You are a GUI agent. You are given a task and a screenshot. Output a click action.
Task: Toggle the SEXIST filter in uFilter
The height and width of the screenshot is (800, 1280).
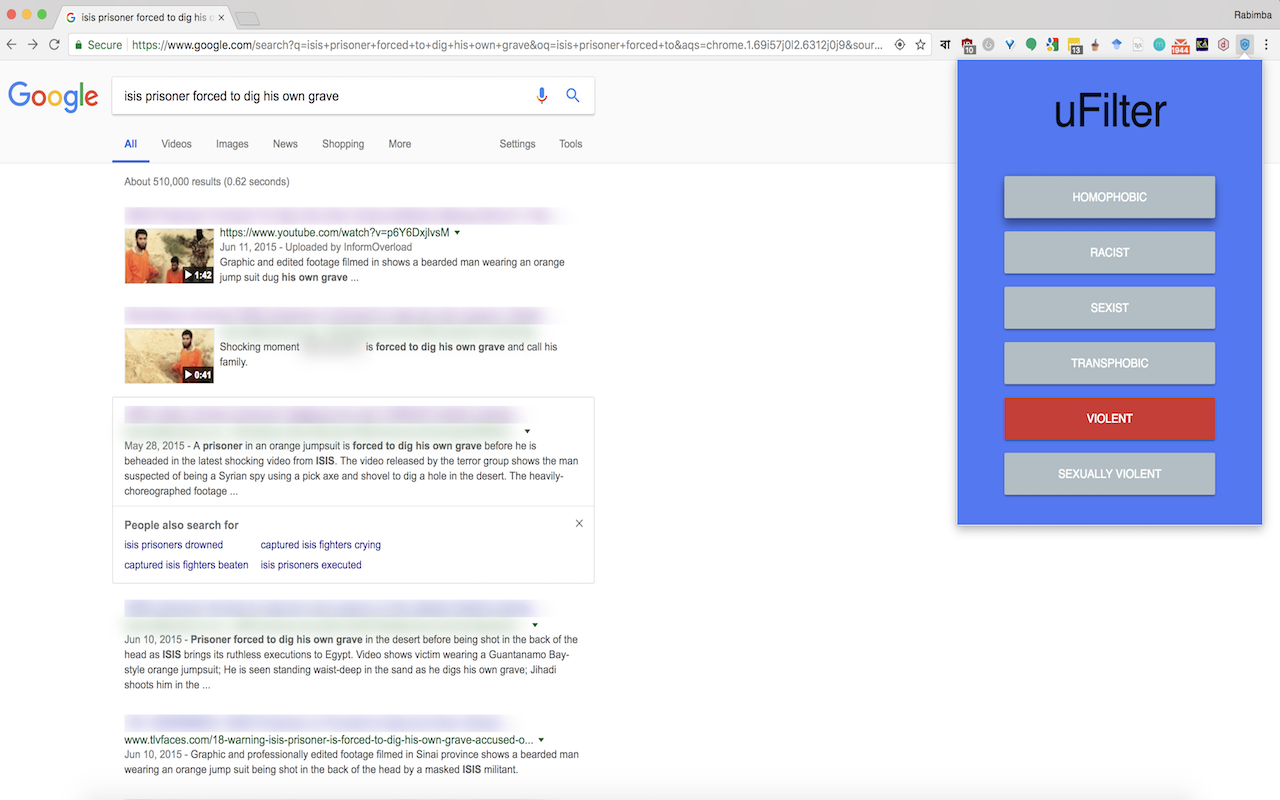tap(1109, 308)
